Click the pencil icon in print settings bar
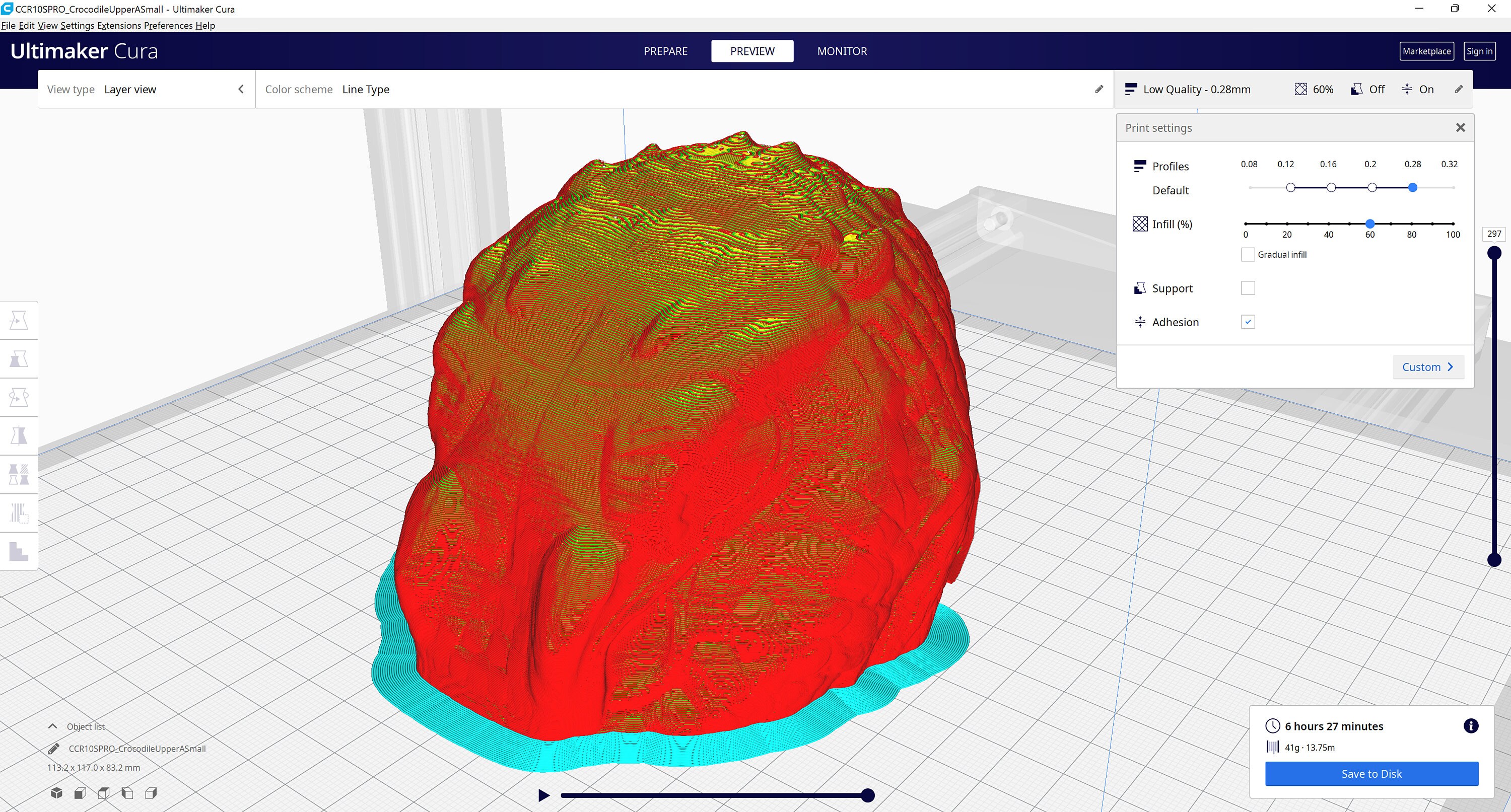Image resolution: width=1511 pixels, height=812 pixels. [x=1459, y=89]
